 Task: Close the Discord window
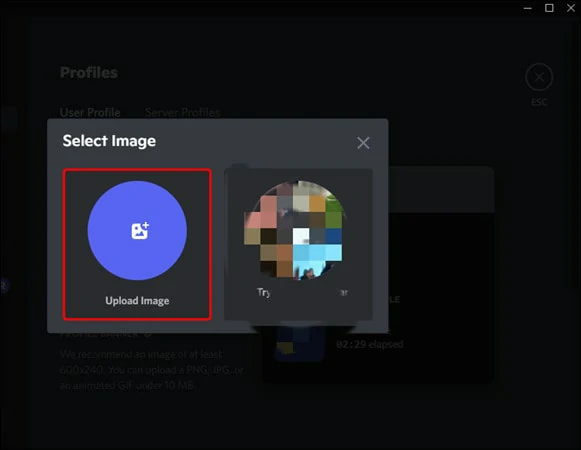coord(571,8)
